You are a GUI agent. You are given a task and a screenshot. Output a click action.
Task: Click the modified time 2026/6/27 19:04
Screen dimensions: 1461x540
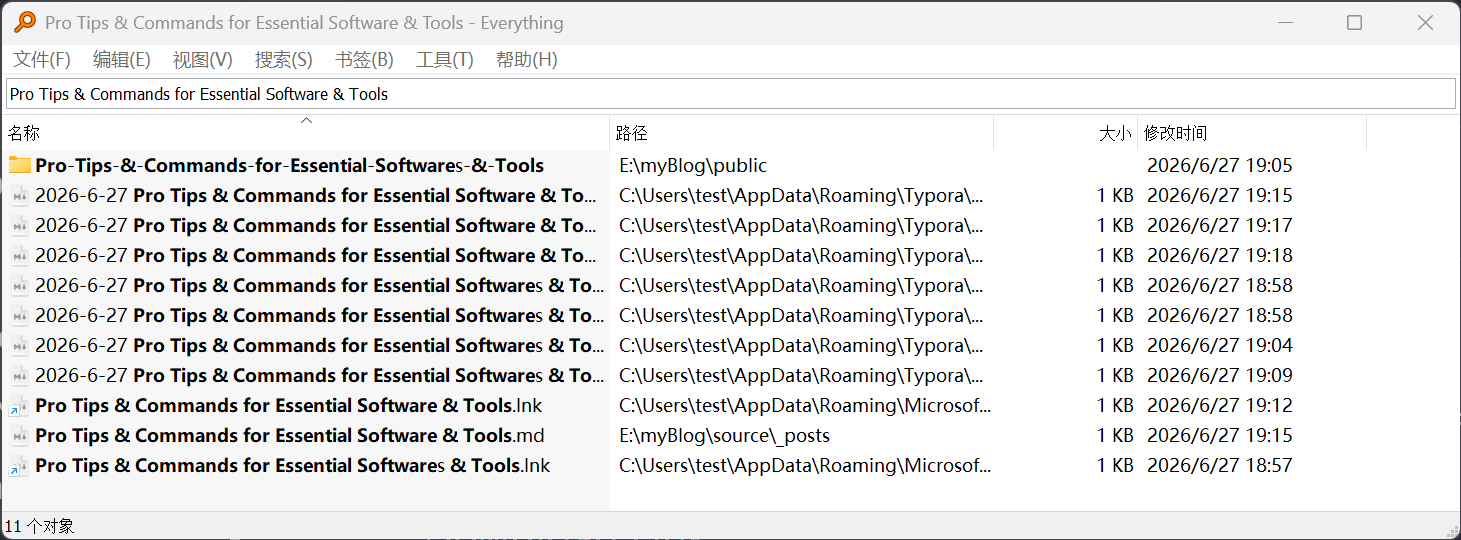coord(1220,345)
